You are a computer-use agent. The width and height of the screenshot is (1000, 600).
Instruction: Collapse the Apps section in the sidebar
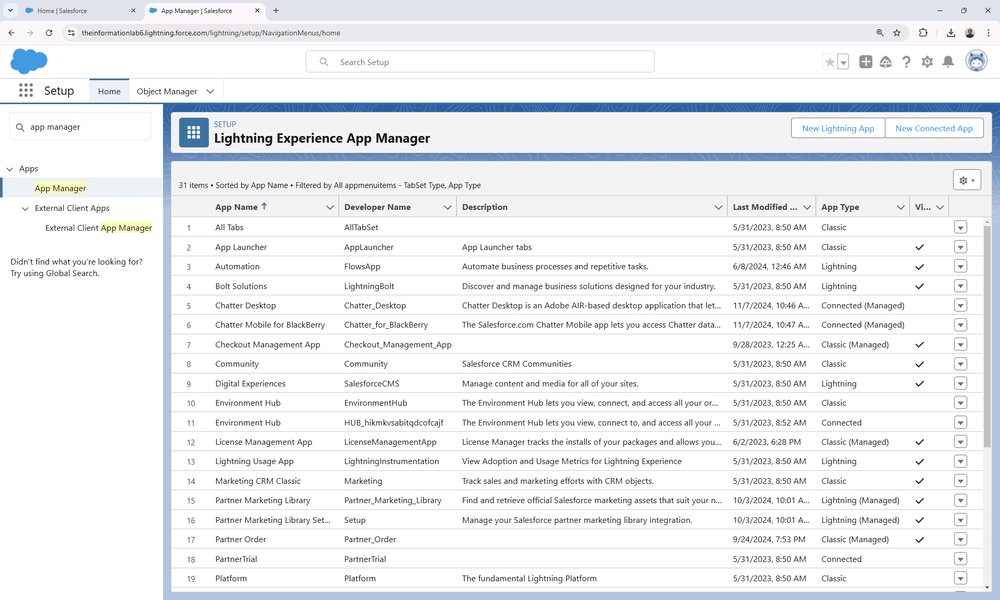coord(8,168)
